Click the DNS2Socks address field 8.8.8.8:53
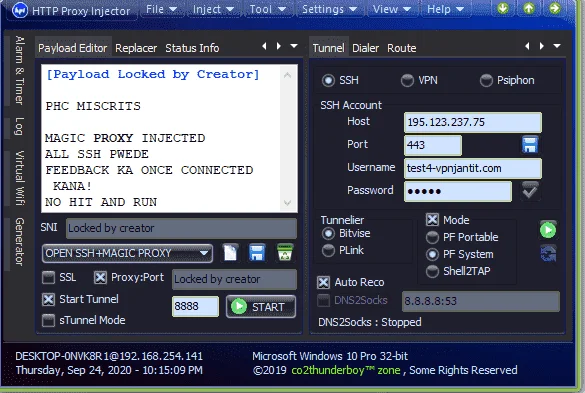585x393 pixels. point(481,301)
